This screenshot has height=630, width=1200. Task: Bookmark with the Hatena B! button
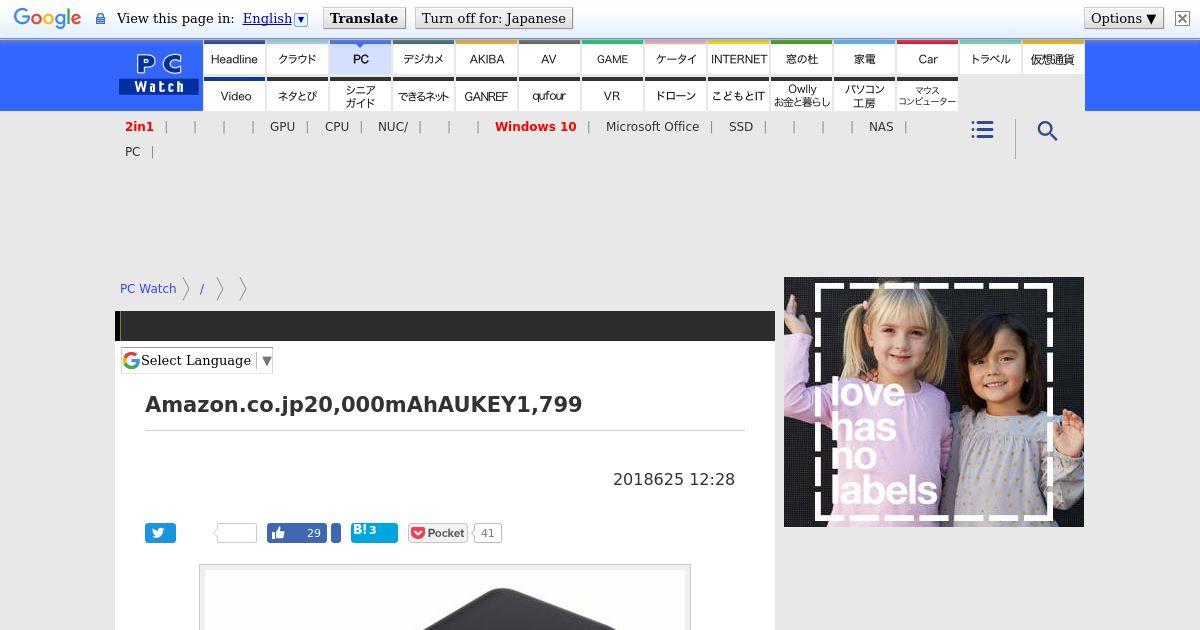click(374, 532)
